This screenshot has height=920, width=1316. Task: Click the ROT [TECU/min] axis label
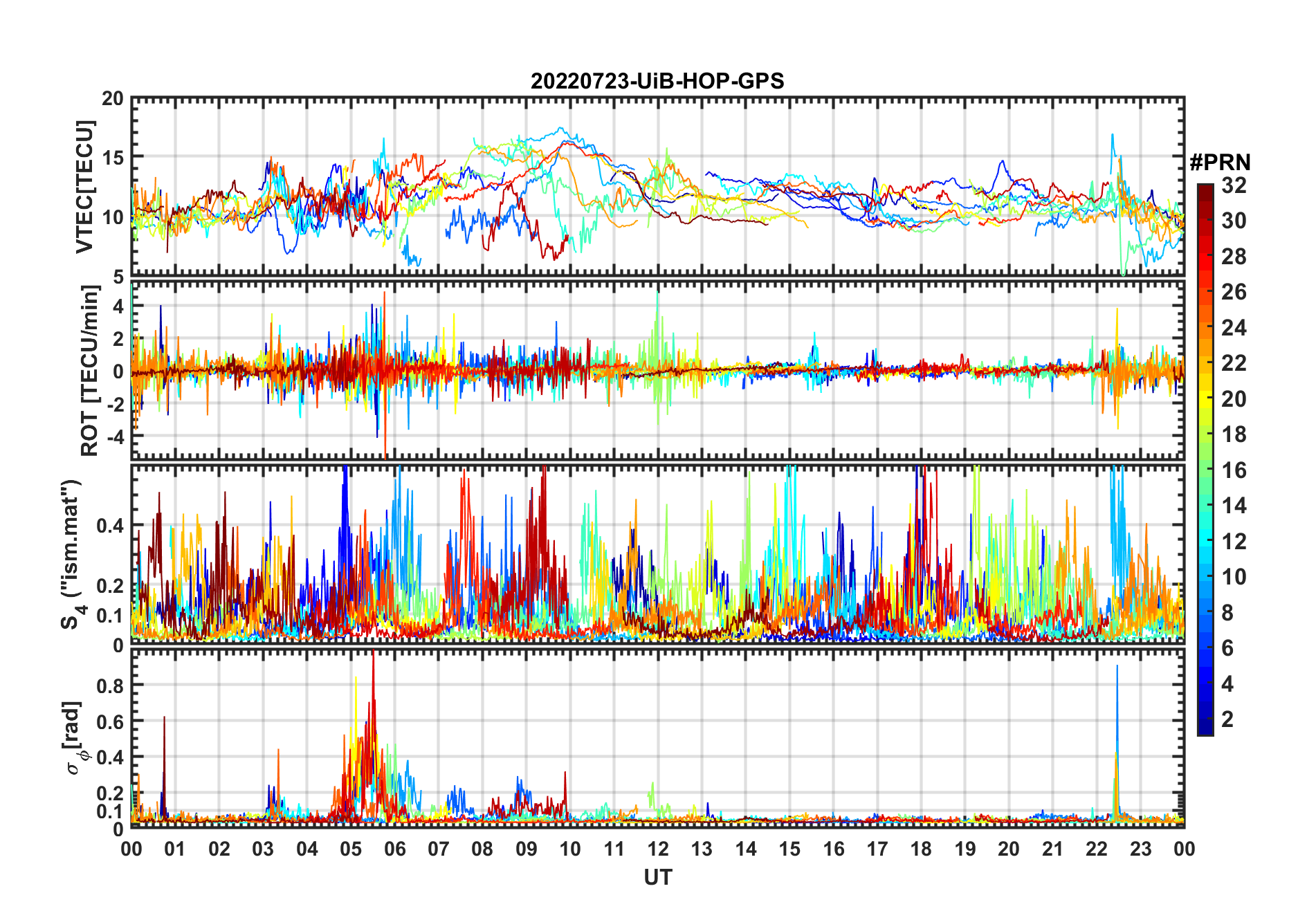90,371
